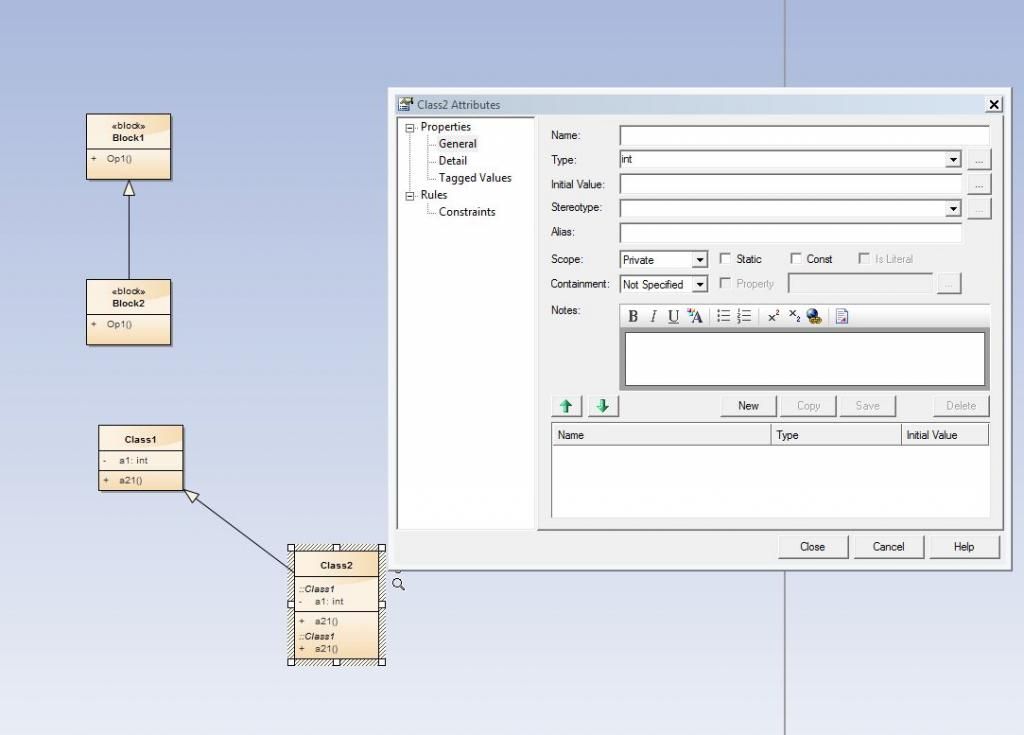Enable the Static checkbox
This screenshot has height=735, width=1024.
click(725, 259)
